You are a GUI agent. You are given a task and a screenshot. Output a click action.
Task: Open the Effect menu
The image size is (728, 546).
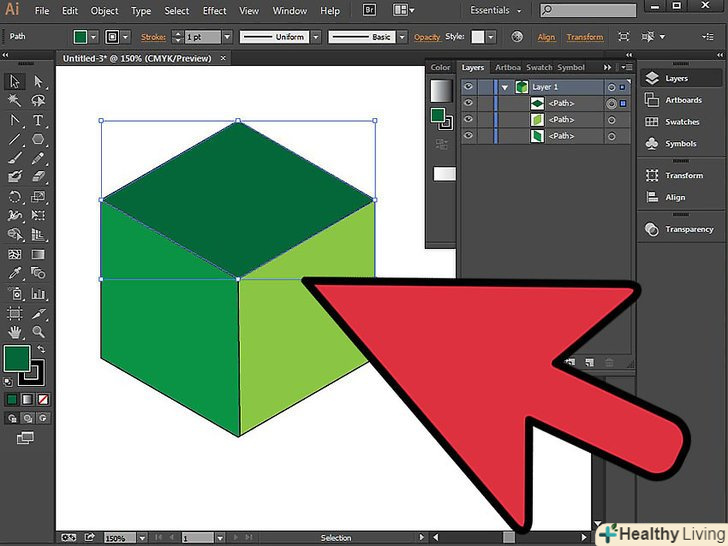tap(214, 10)
